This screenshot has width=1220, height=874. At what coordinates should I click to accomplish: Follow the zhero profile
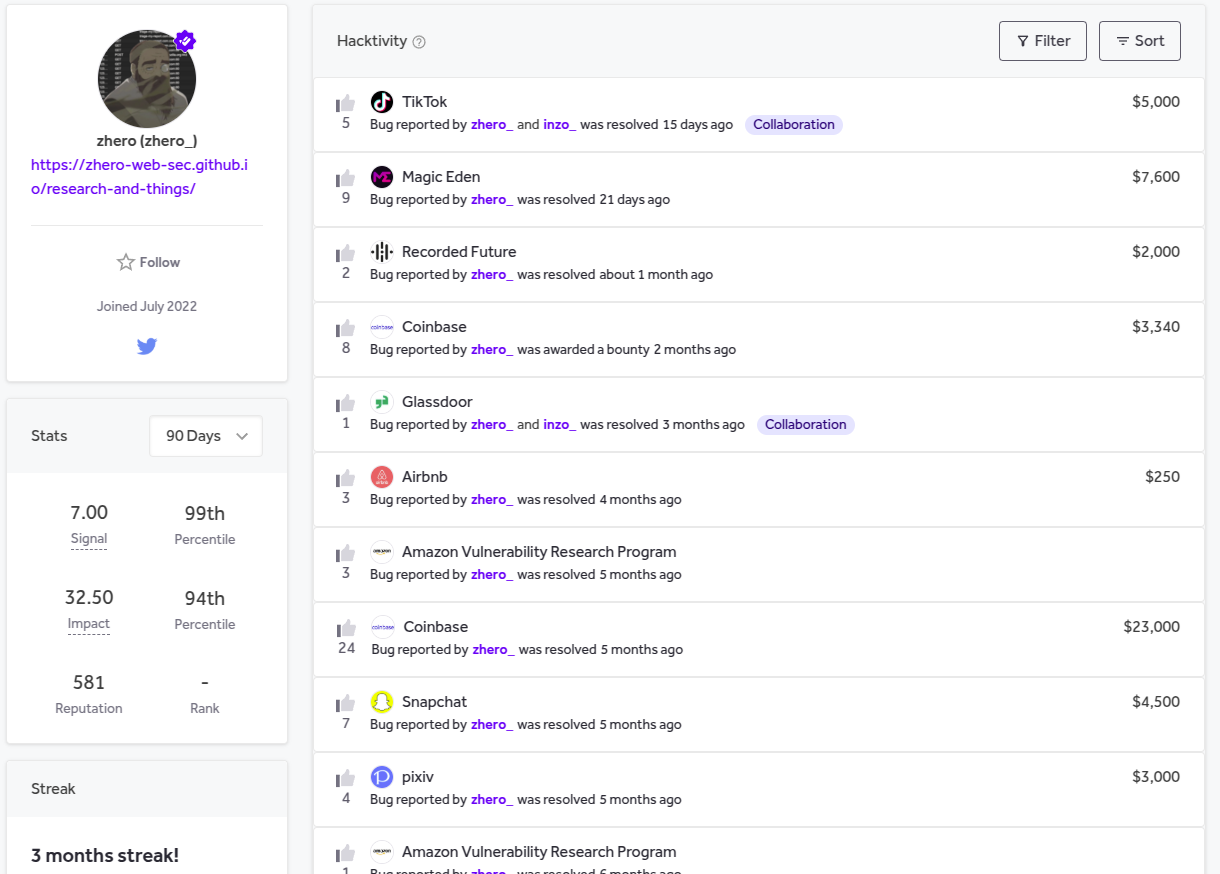point(148,262)
